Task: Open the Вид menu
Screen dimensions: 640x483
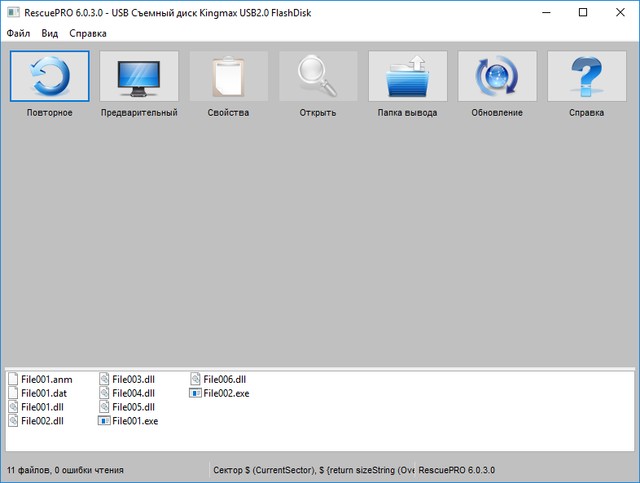Action: click(50, 33)
